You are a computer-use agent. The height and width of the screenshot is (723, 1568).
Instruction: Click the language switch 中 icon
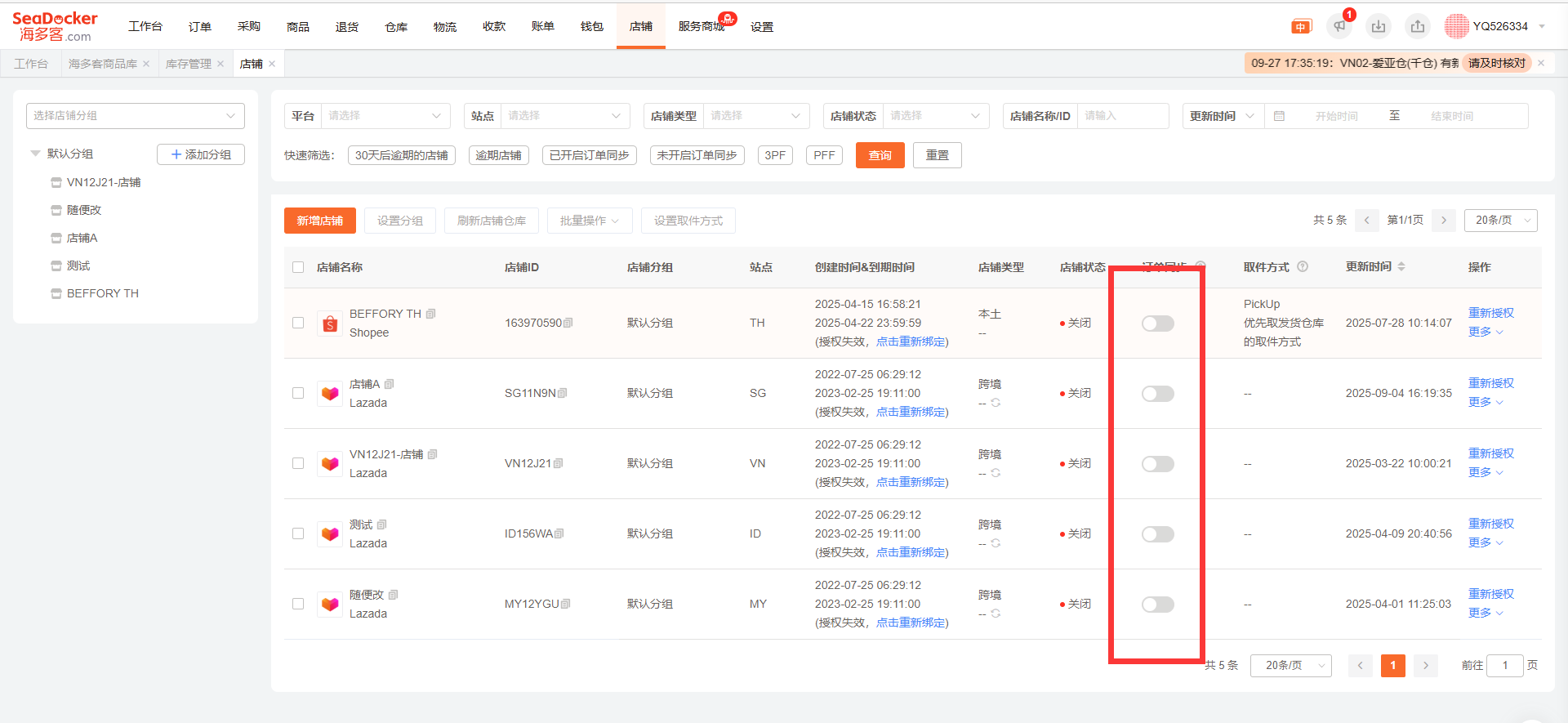tap(1301, 27)
